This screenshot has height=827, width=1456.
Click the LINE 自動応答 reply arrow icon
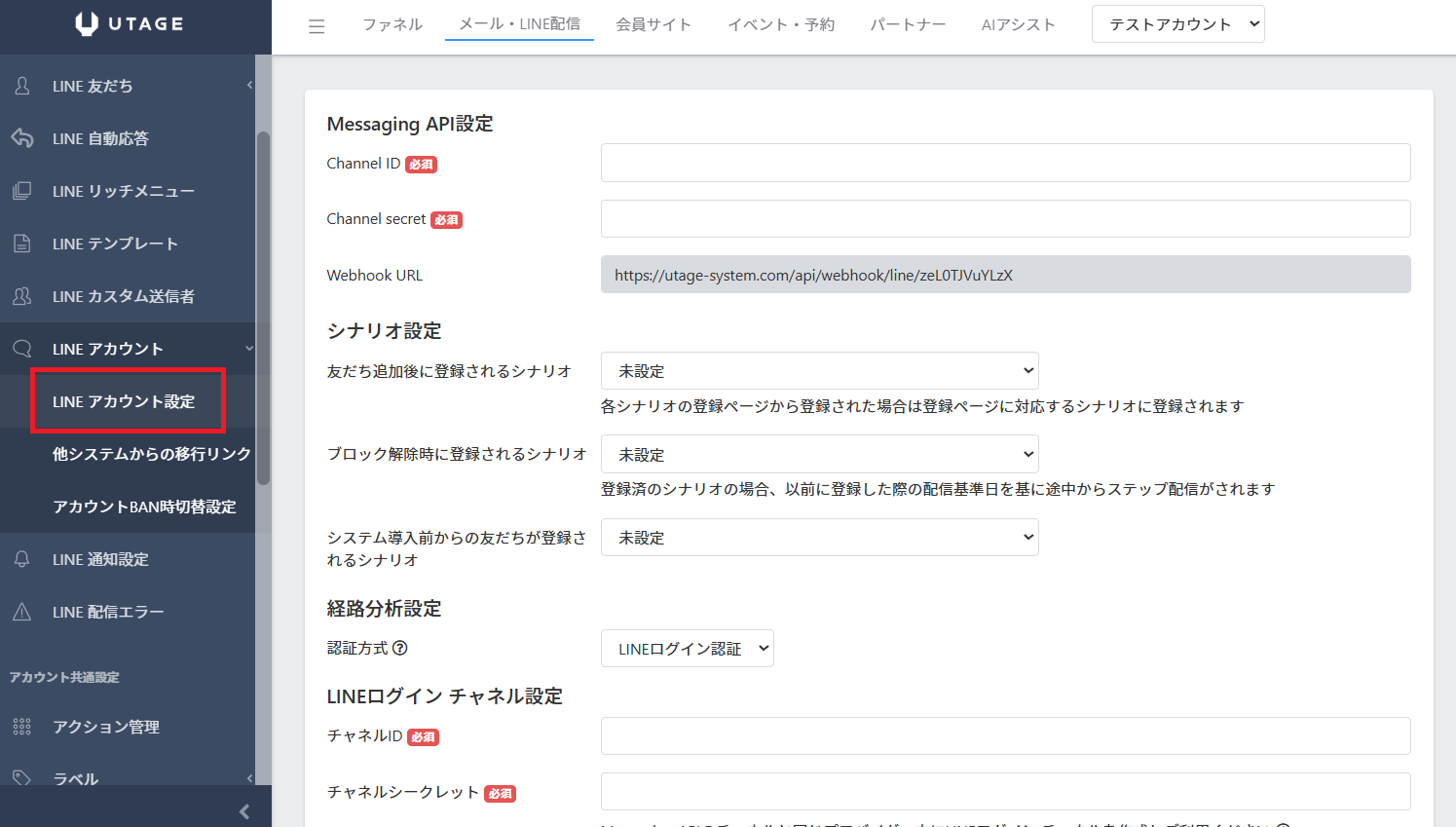pos(22,138)
